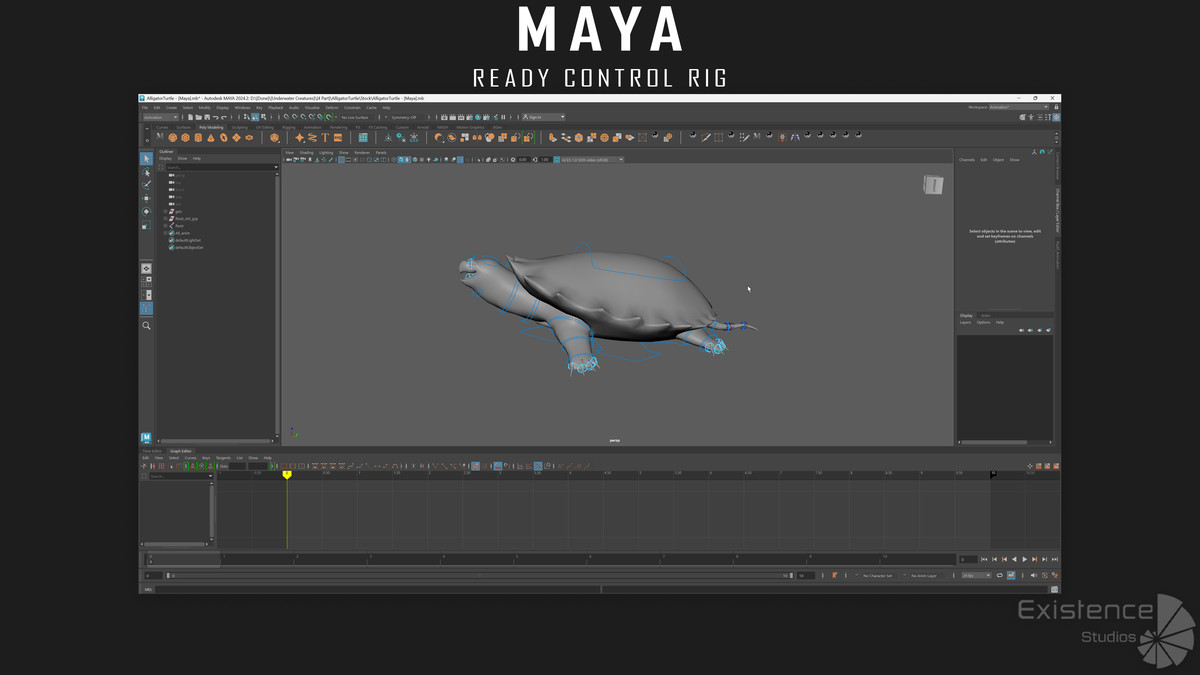This screenshot has height=675, width=1200.
Task: Open the Tangents menu in Graph Editor
Action: coord(224,458)
